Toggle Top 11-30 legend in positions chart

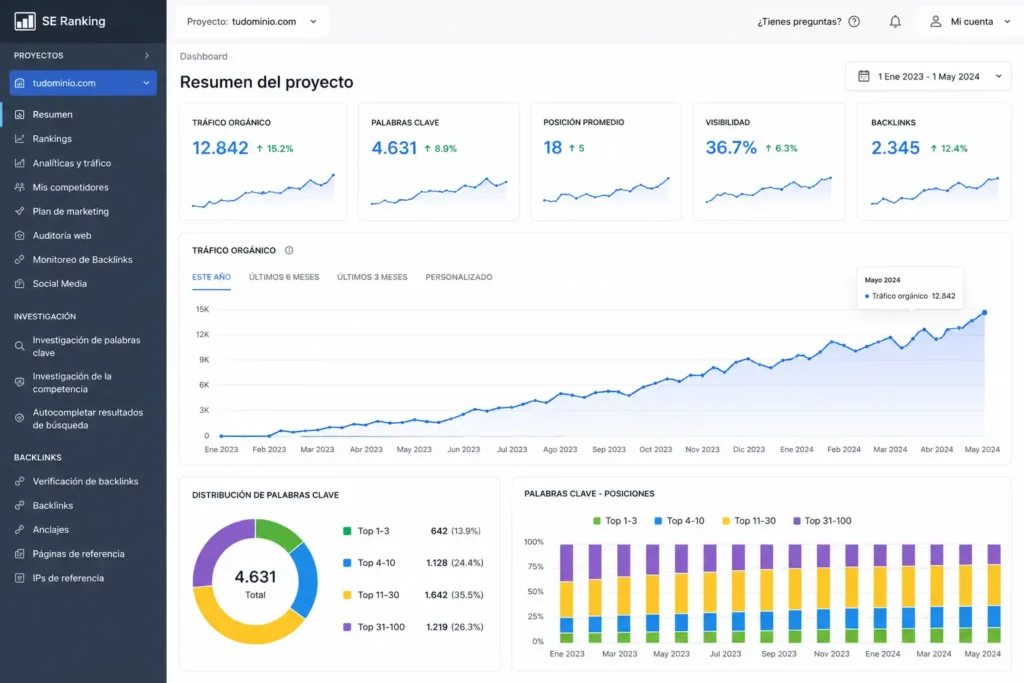tap(749, 521)
